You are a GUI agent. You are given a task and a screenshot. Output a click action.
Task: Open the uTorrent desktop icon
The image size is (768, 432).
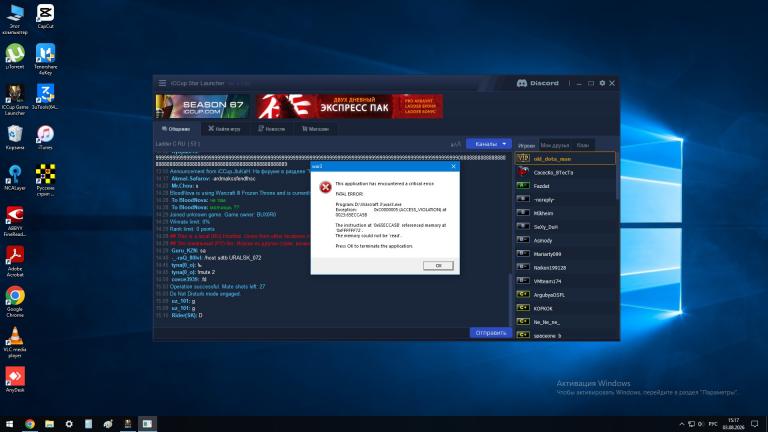click(x=15, y=56)
